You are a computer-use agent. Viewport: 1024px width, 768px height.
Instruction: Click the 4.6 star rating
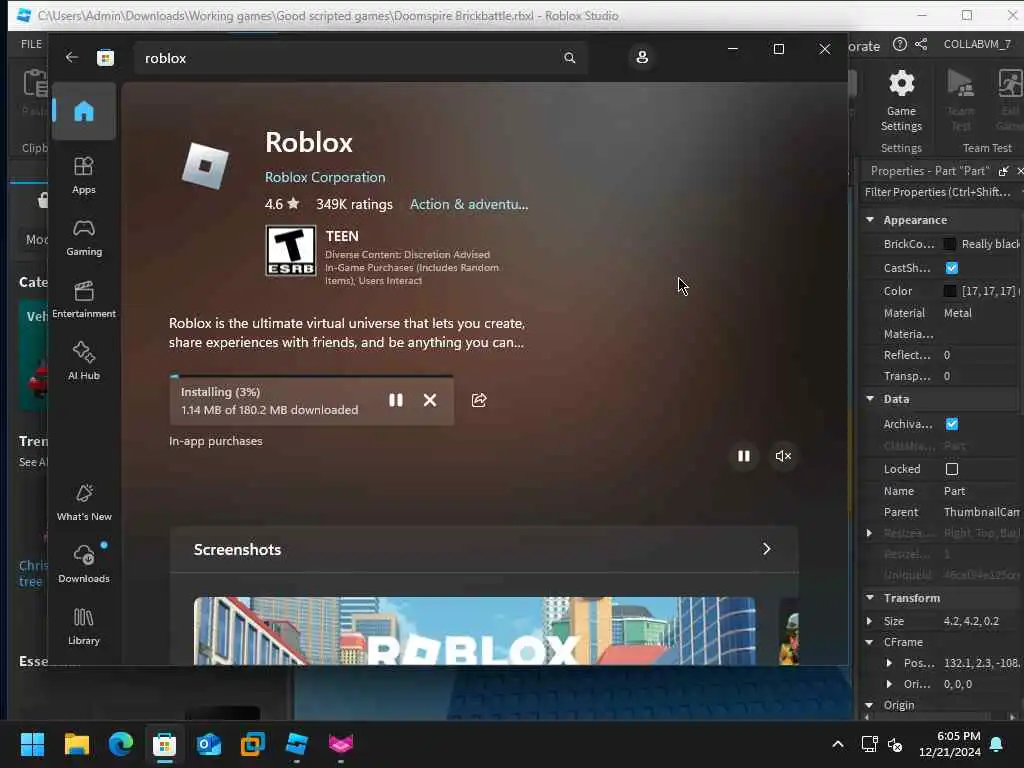pyautogui.click(x=281, y=204)
